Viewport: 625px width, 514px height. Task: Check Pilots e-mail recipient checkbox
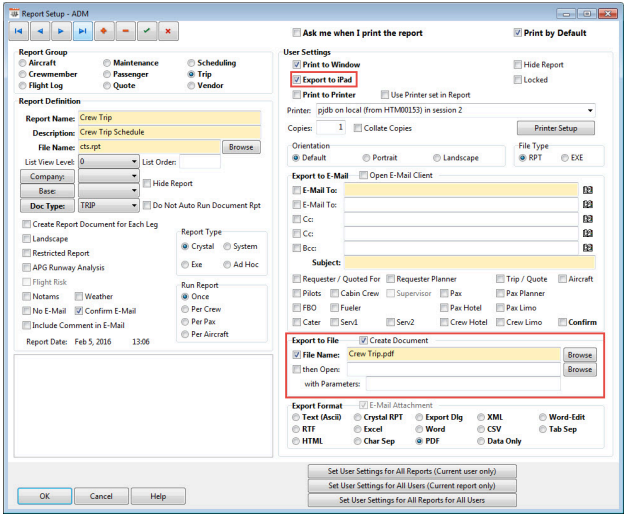pyautogui.click(x=297, y=293)
